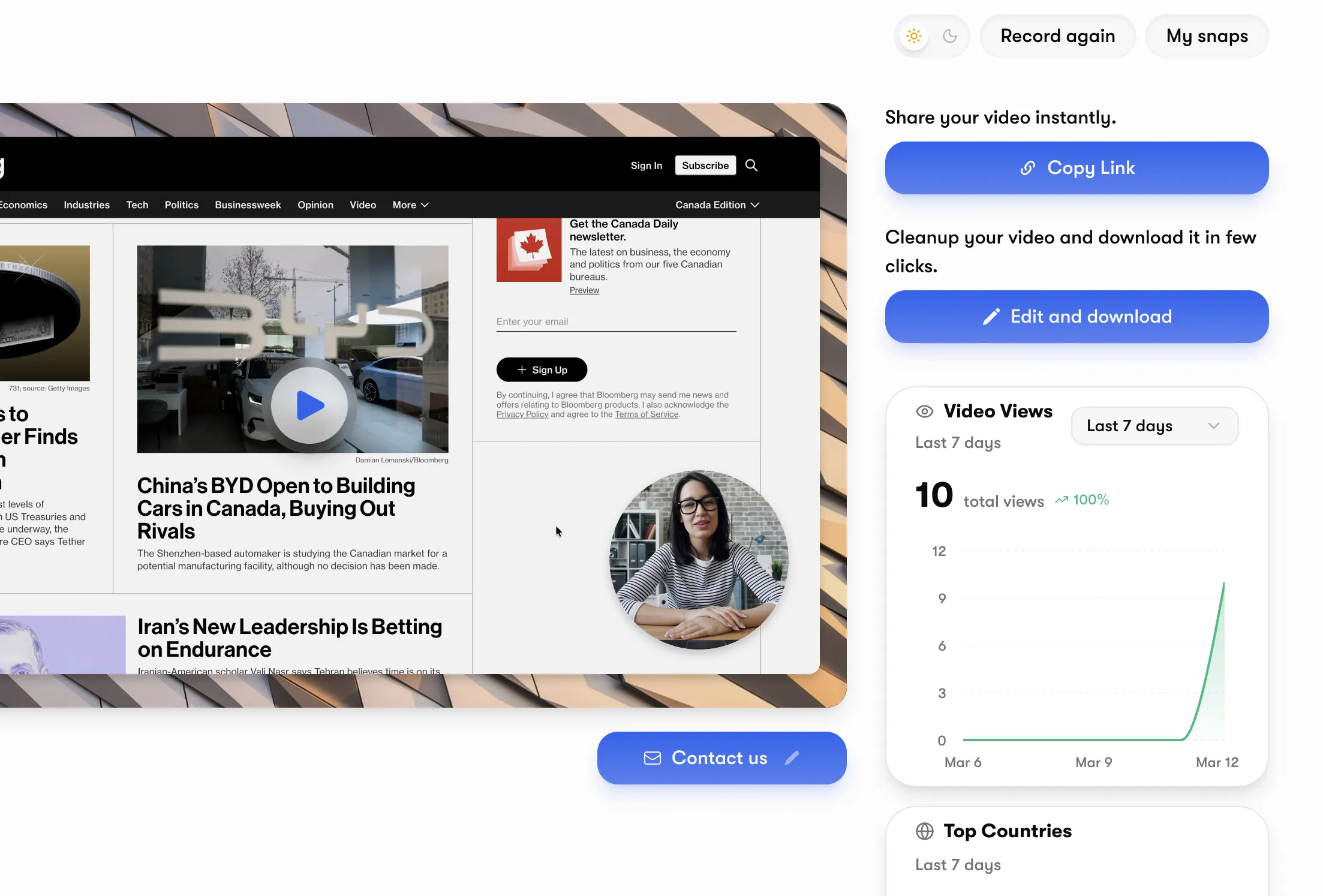Screen dimensions: 1323x896
Task: Click Edit and download button
Action: click(1077, 317)
